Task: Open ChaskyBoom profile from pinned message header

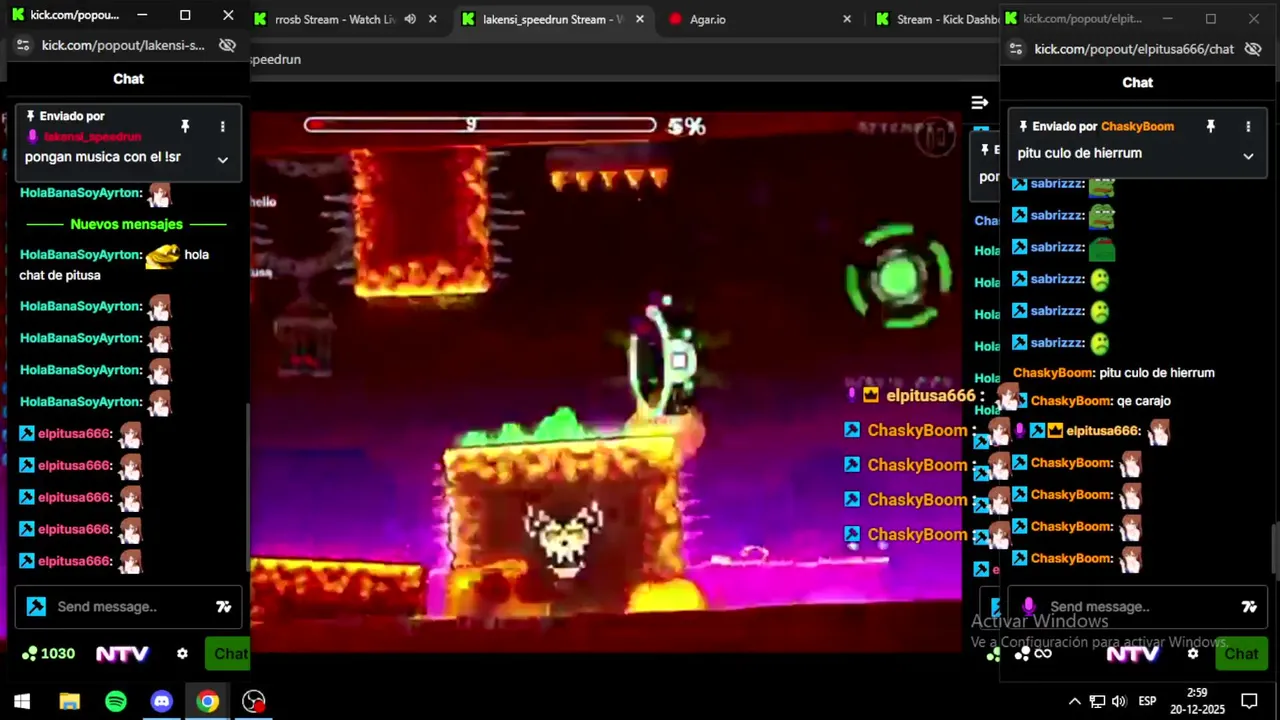Action: point(1137,126)
